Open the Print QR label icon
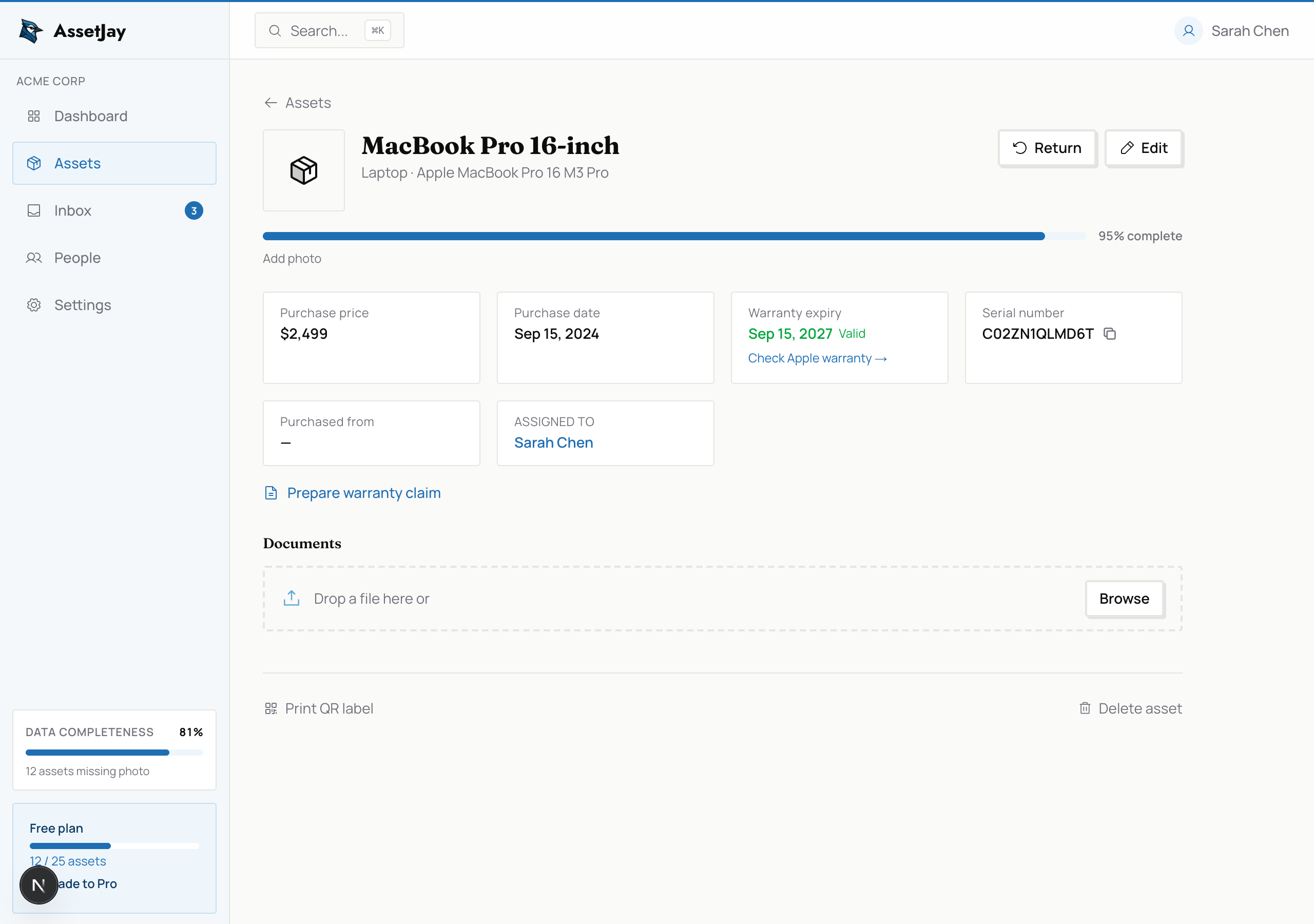This screenshot has width=1314, height=924. click(270, 708)
